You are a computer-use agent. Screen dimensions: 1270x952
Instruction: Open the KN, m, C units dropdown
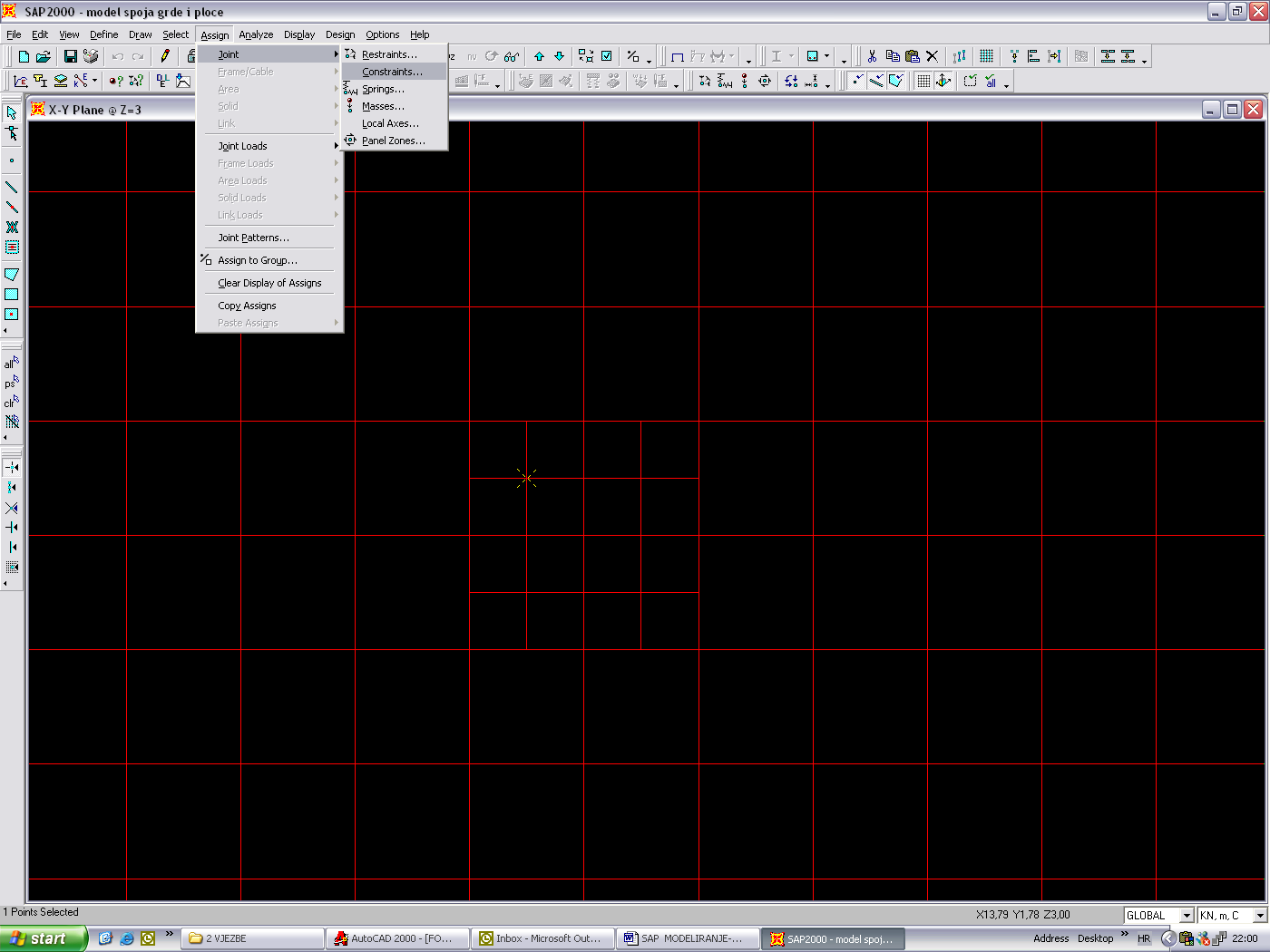coord(1259,916)
